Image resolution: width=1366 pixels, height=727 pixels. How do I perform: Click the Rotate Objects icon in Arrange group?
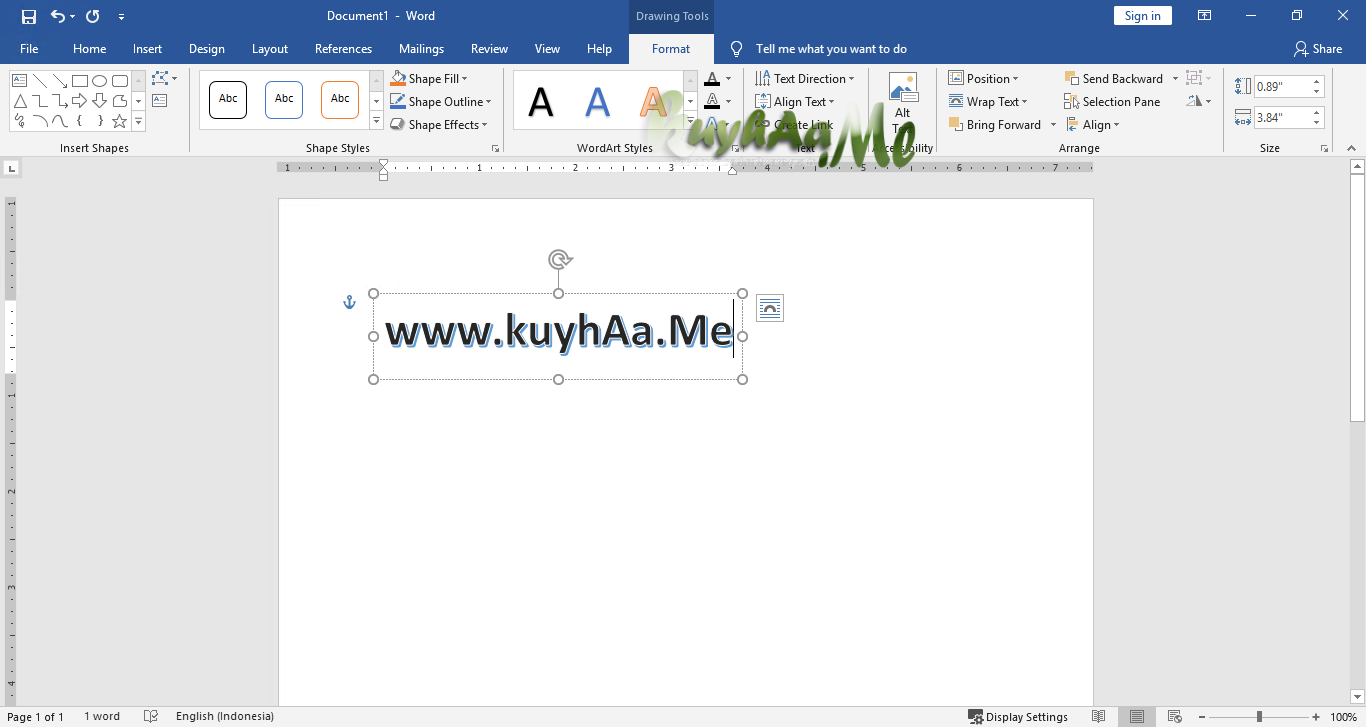pyautogui.click(x=1196, y=100)
